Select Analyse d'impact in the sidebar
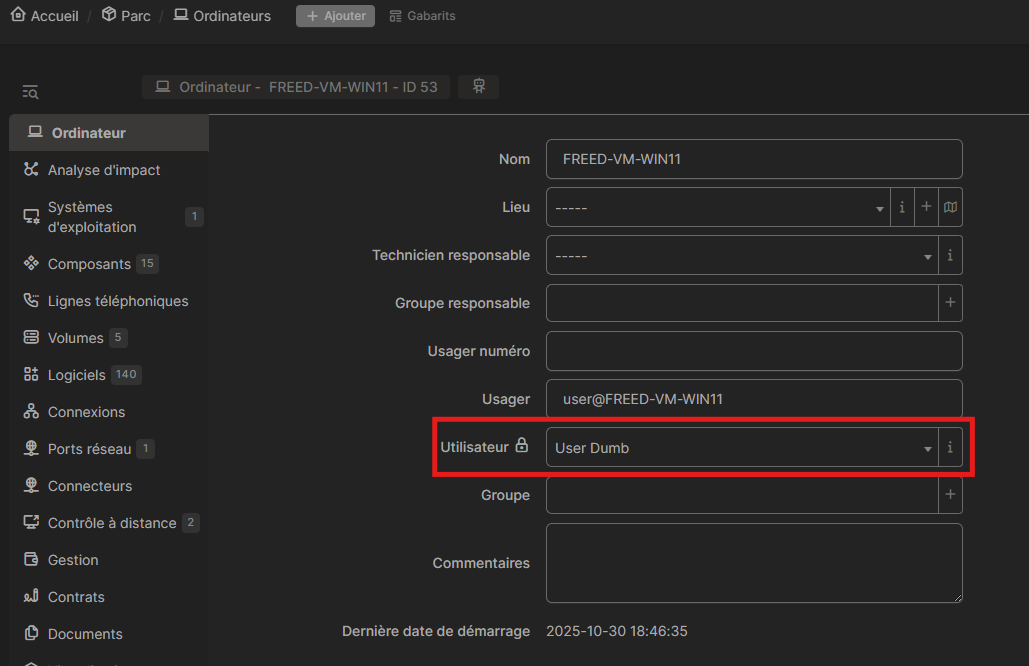1029x666 pixels. (x=104, y=170)
